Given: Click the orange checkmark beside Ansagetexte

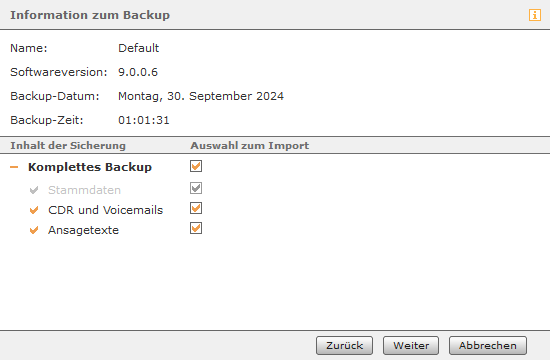Looking at the screenshot, I should tap(34, 230).
